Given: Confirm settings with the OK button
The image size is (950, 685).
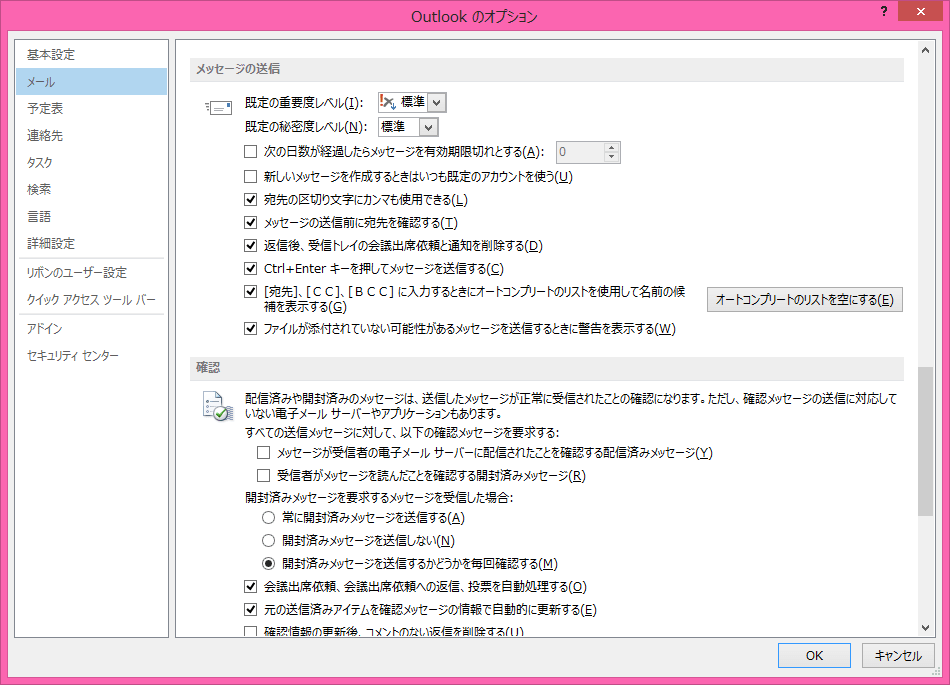Looking at the screenshot, I should (x=814, y=655).
